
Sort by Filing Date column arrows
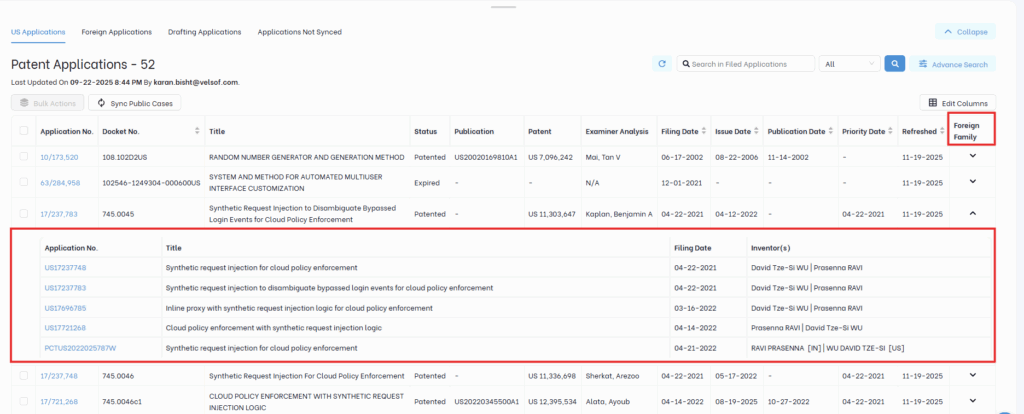[704, 132]
